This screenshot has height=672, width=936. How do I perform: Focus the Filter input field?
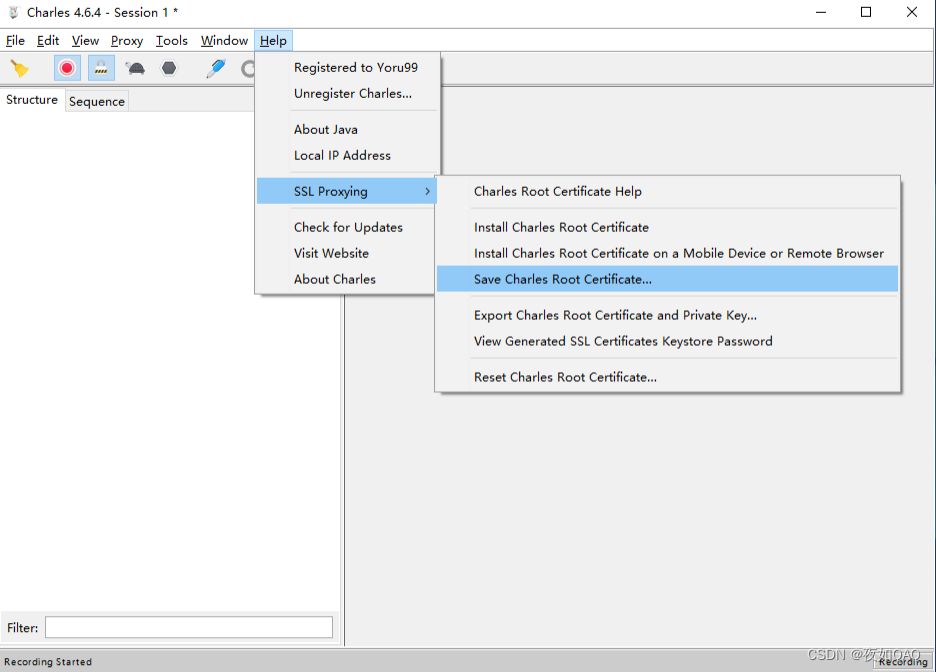[x=189, y=627]
